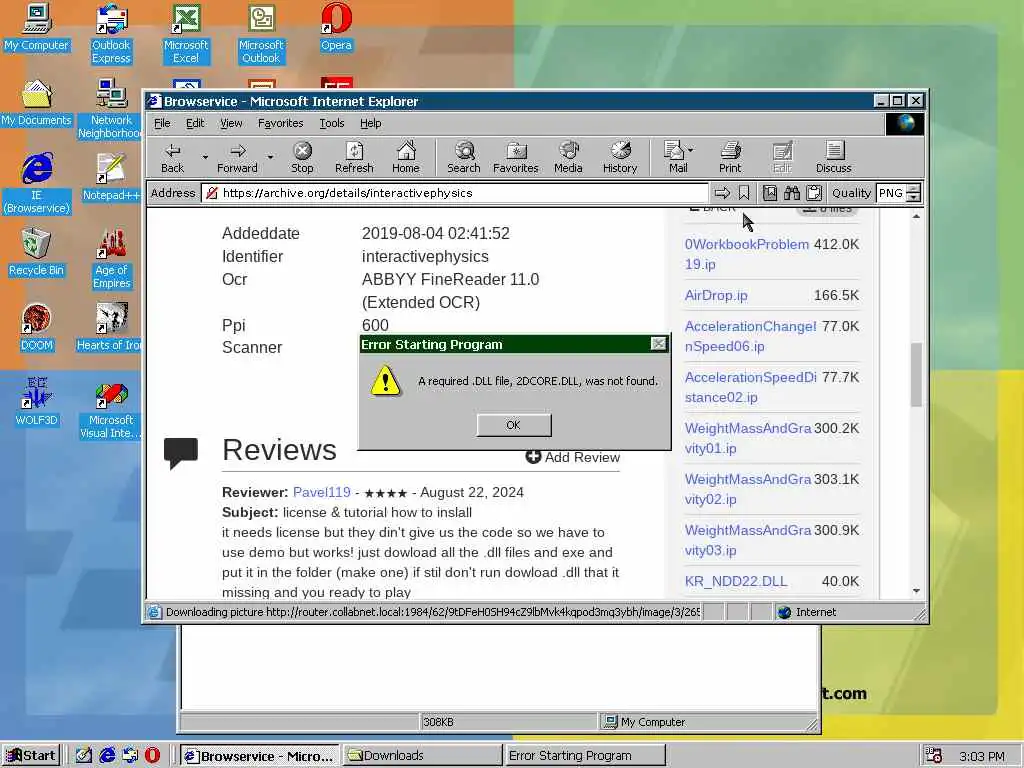Click the page scrollbar down arrow
The image size is (1024, 768).
916,591
